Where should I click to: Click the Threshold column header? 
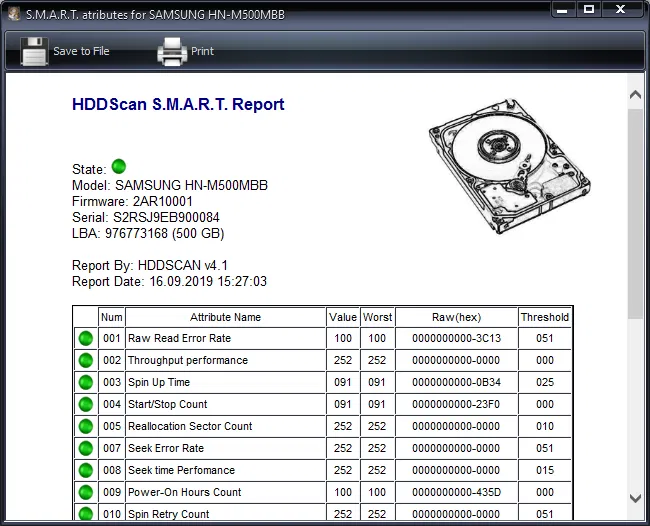point(545,317)
